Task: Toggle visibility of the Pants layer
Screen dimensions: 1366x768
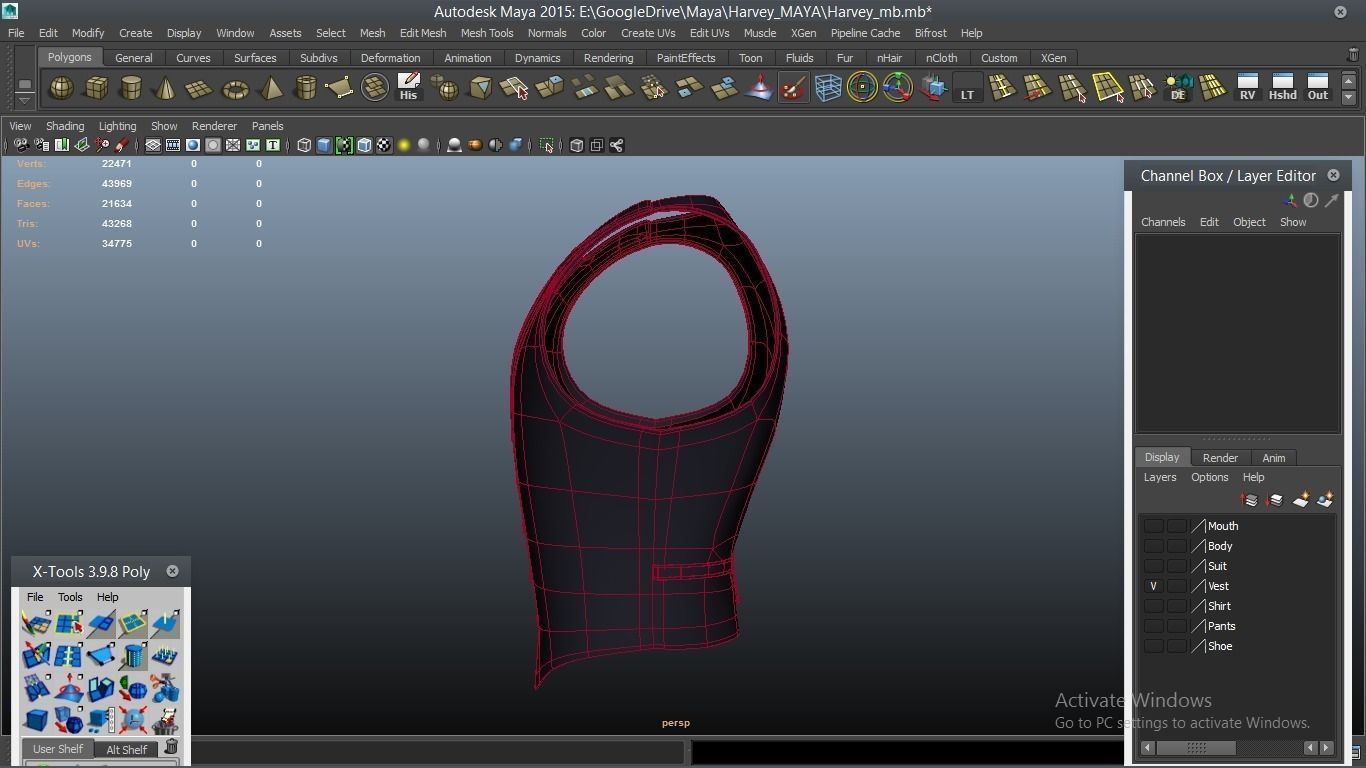Action: [x=1153, y=626]
